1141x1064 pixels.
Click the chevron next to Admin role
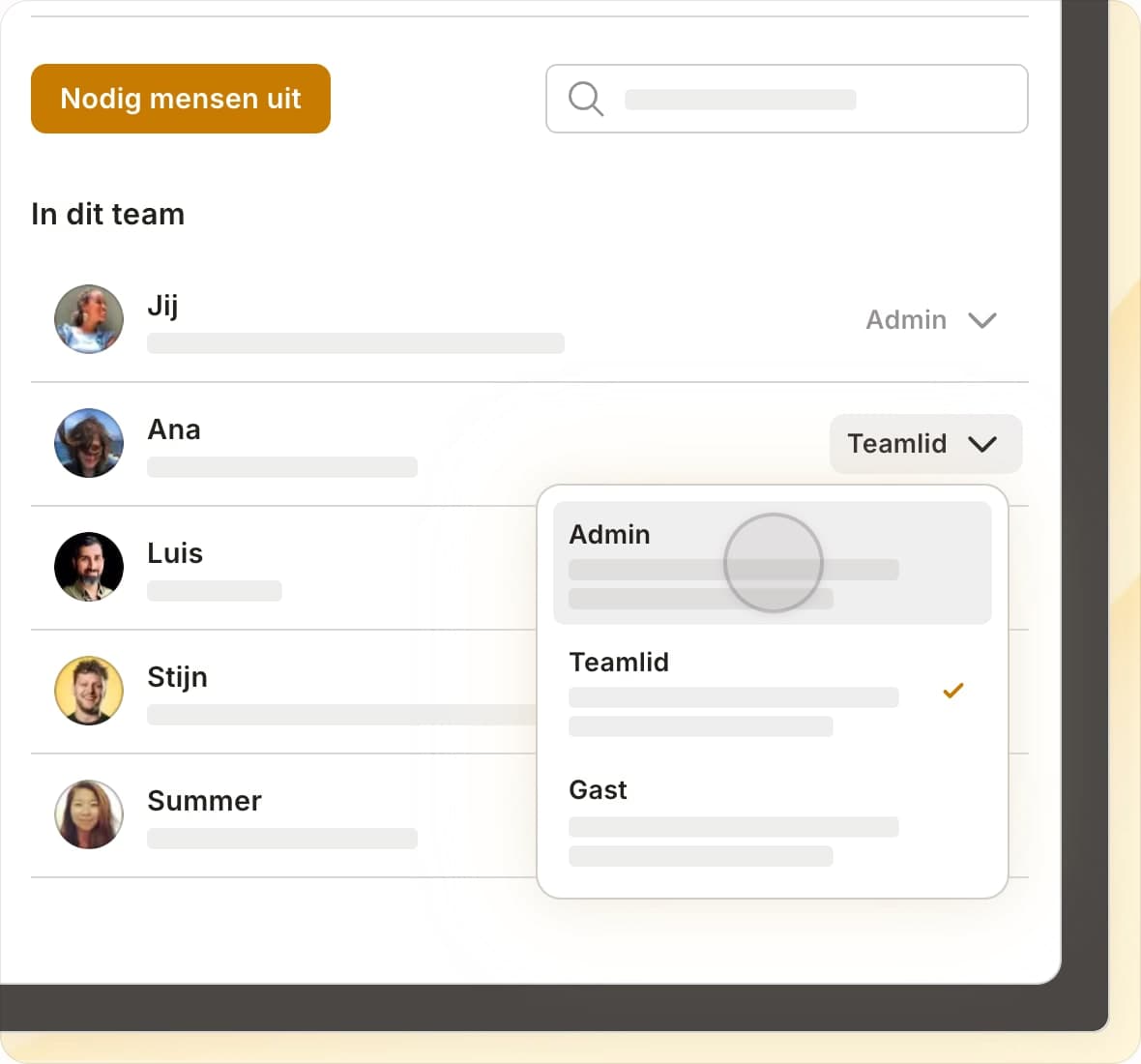(982, 320)
